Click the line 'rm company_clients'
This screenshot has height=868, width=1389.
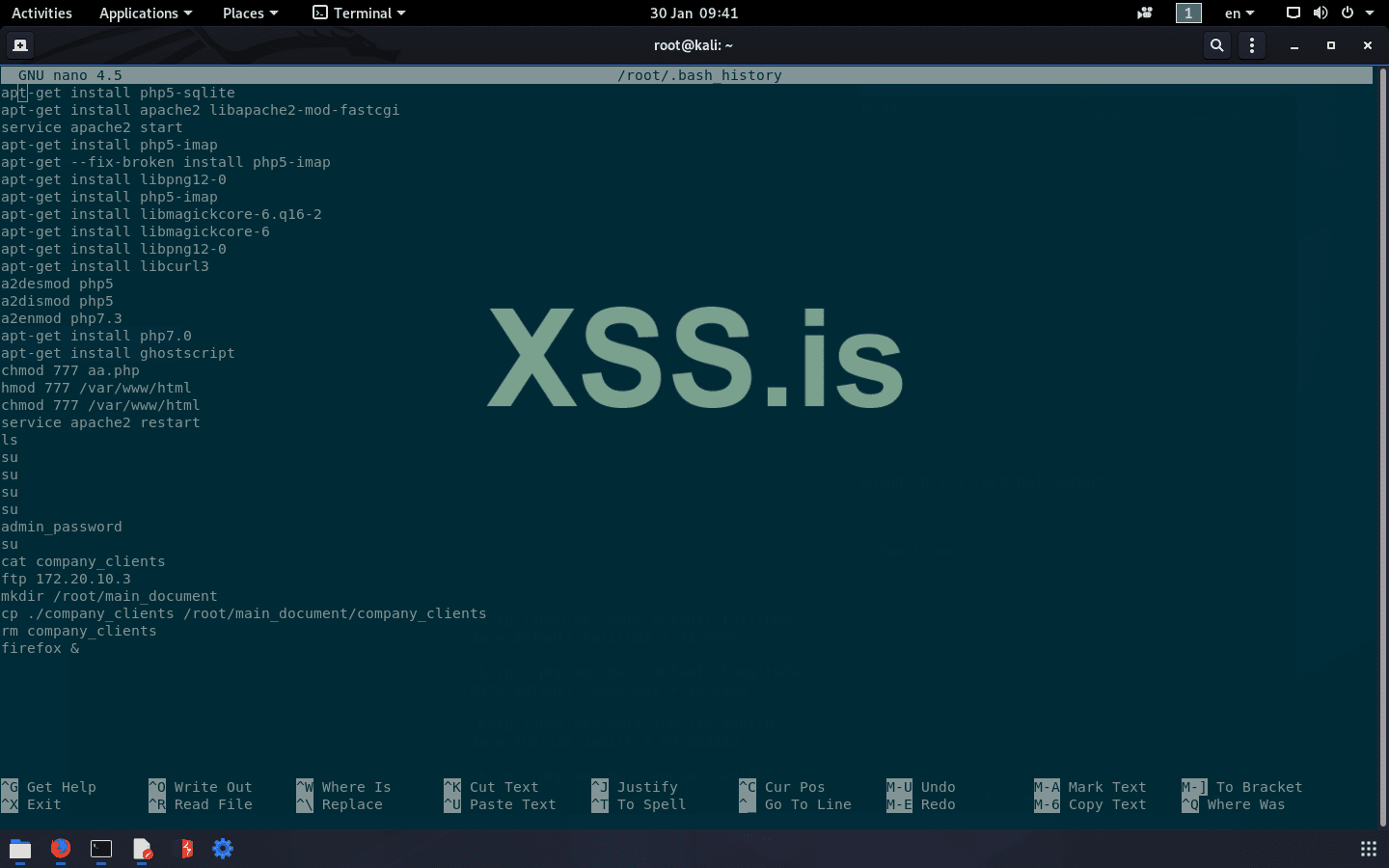pos(79,631)
